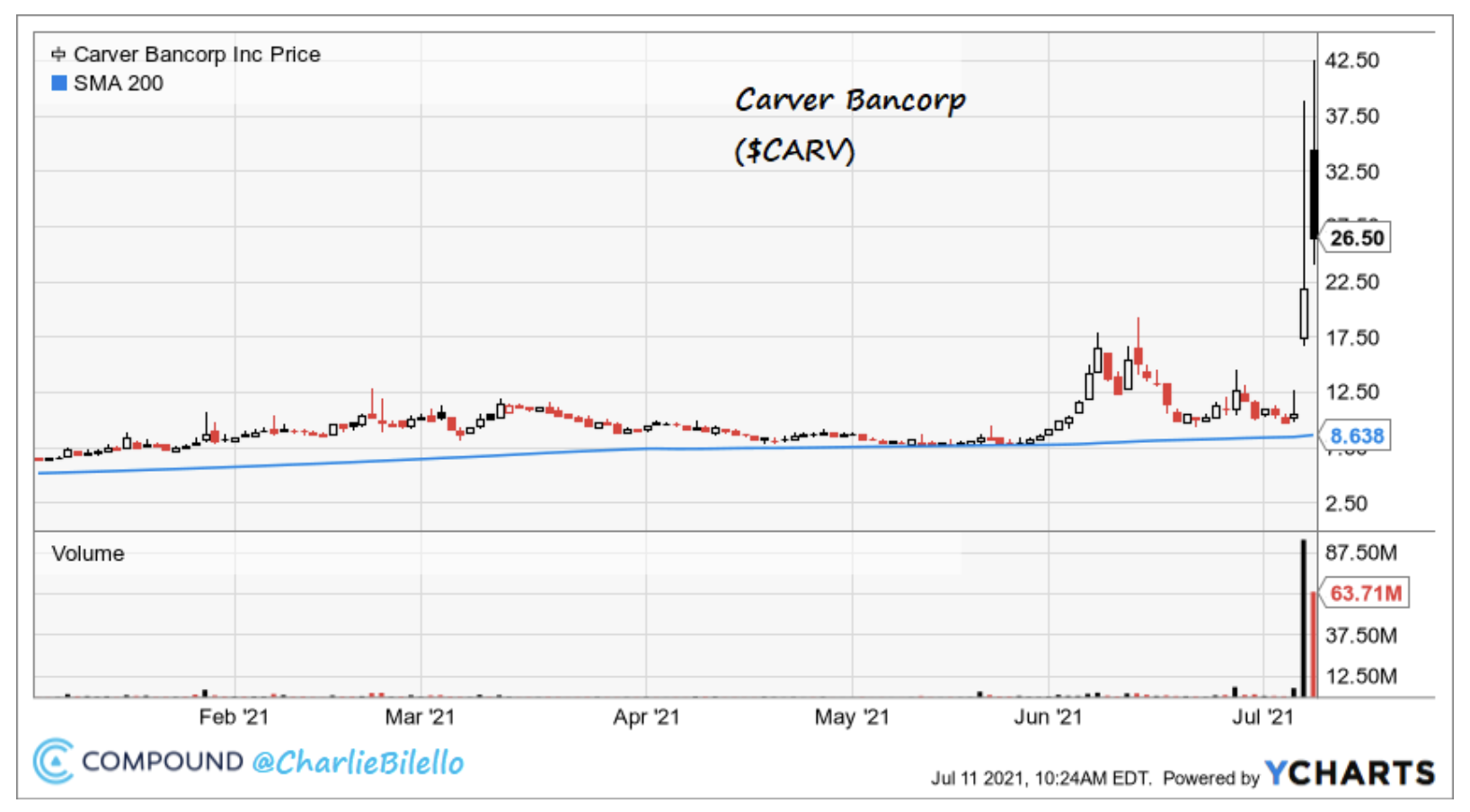1470x812 pixels.
Task: Click the Jul '21 date label
Action: pyautogui.click(x=1262, y=717)
